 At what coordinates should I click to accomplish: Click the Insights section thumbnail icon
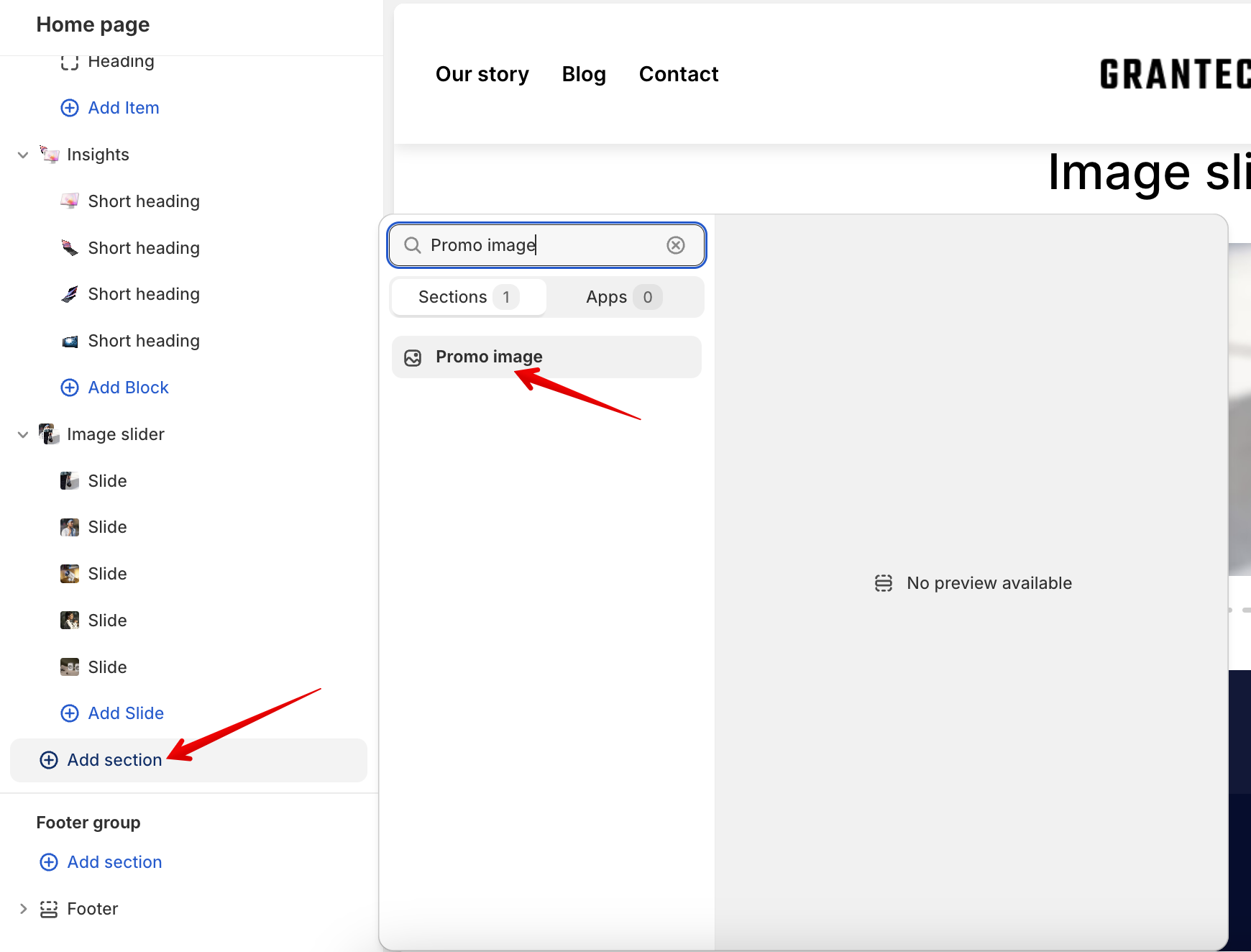click(49, 155)
